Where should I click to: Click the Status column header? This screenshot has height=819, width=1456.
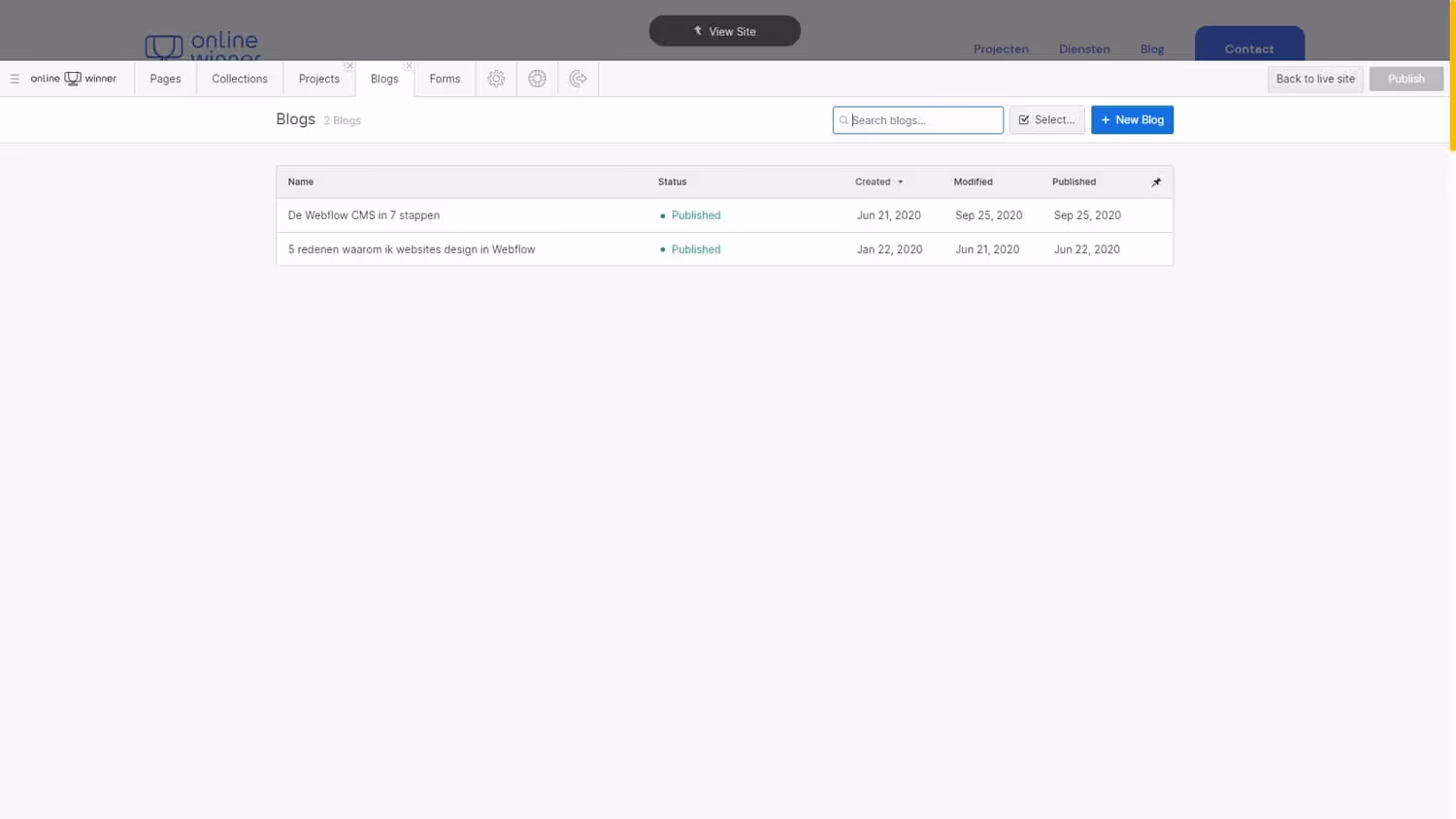(x=672, y=182)
